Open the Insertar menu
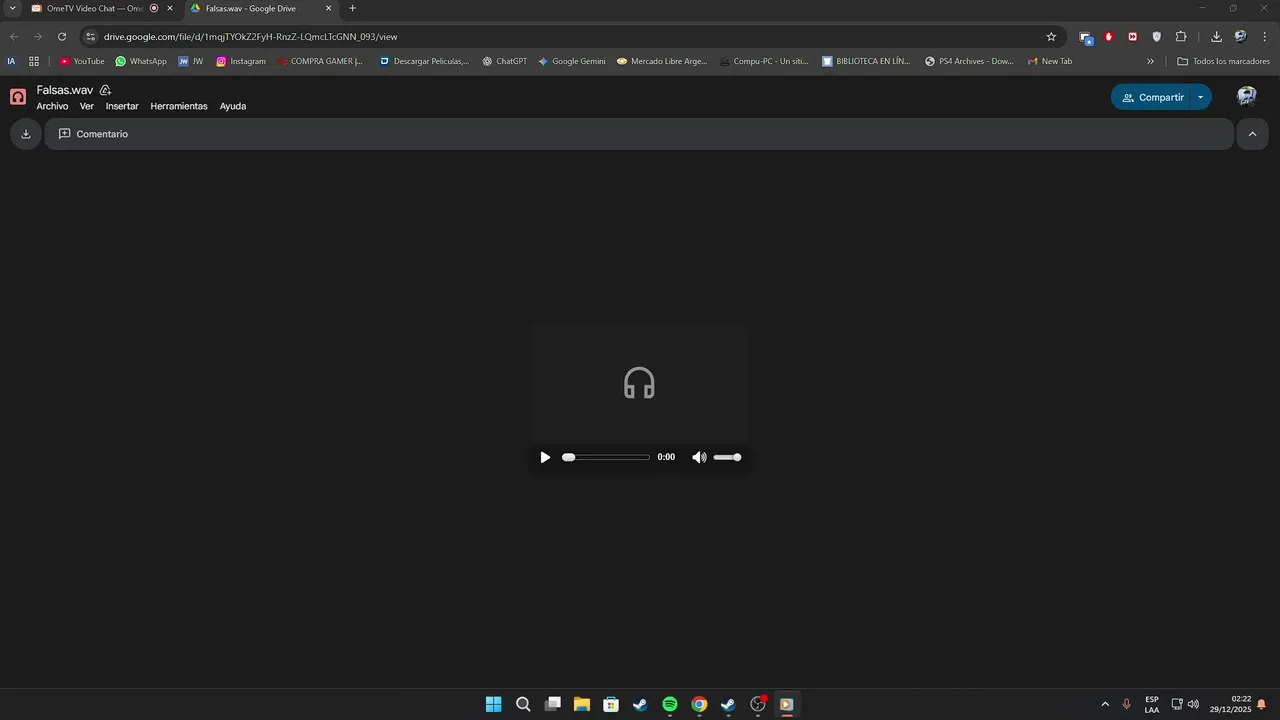This screenshot has height=720, width=1280. coord(122,106)
